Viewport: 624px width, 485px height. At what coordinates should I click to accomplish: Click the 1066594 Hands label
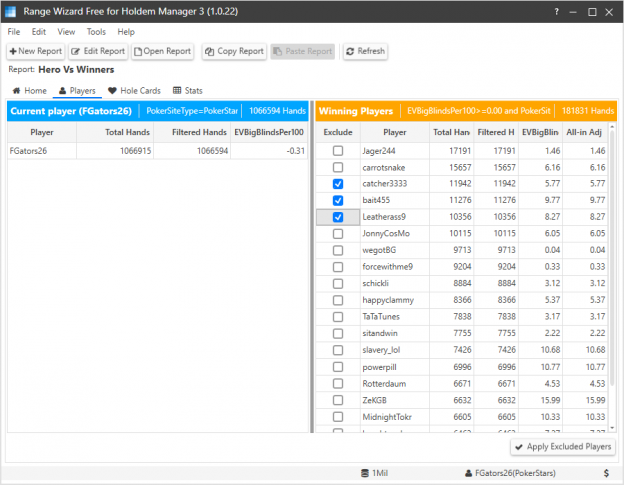(277, 111)
